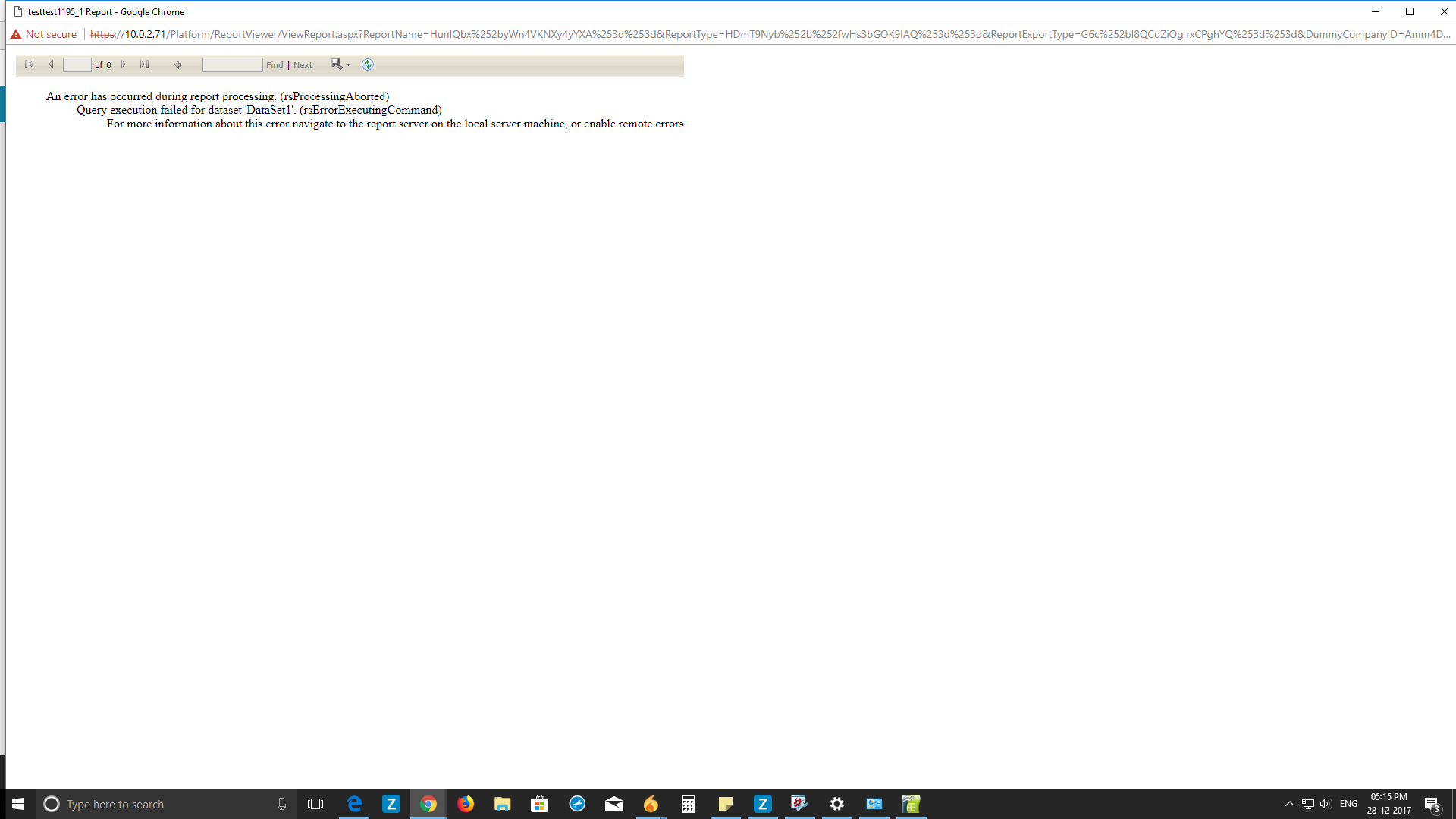This screenshot has height=819, width=1456.
Task: Click the previous page arrow
Action: pyautogui.click(x=51, y=64)
